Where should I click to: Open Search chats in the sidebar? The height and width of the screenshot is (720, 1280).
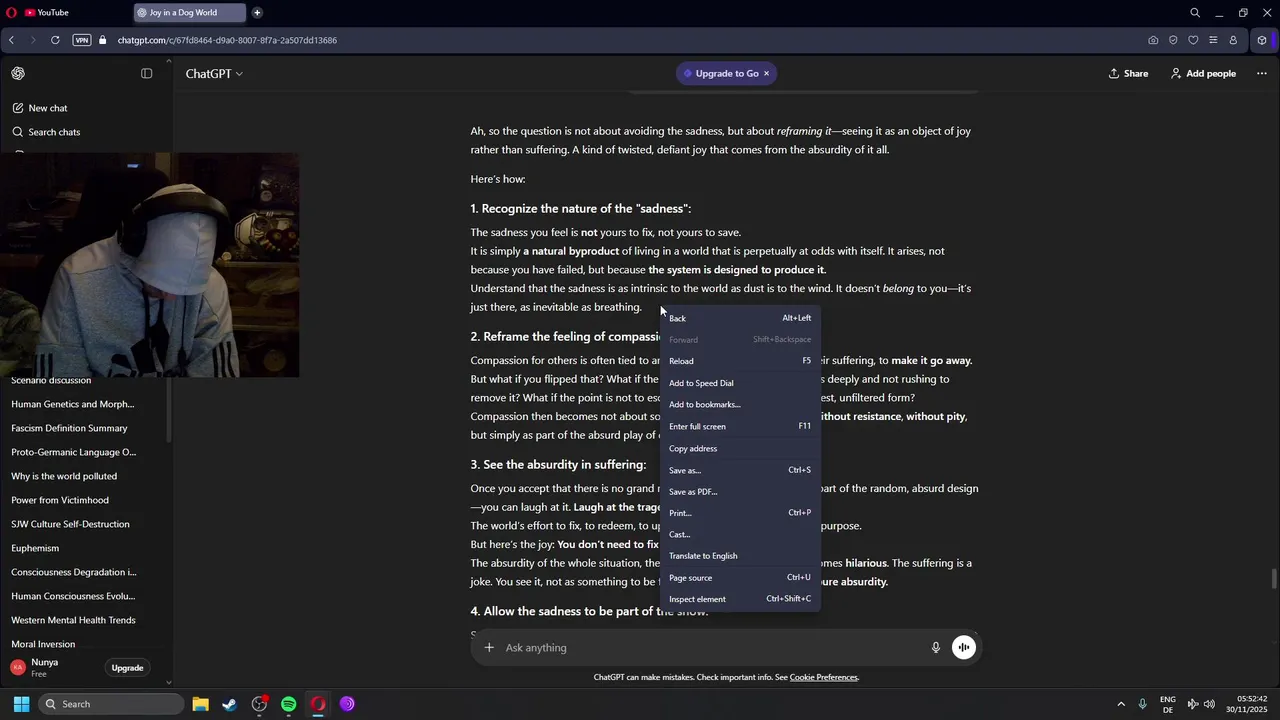pyautogui.click(x=54, y=132)
